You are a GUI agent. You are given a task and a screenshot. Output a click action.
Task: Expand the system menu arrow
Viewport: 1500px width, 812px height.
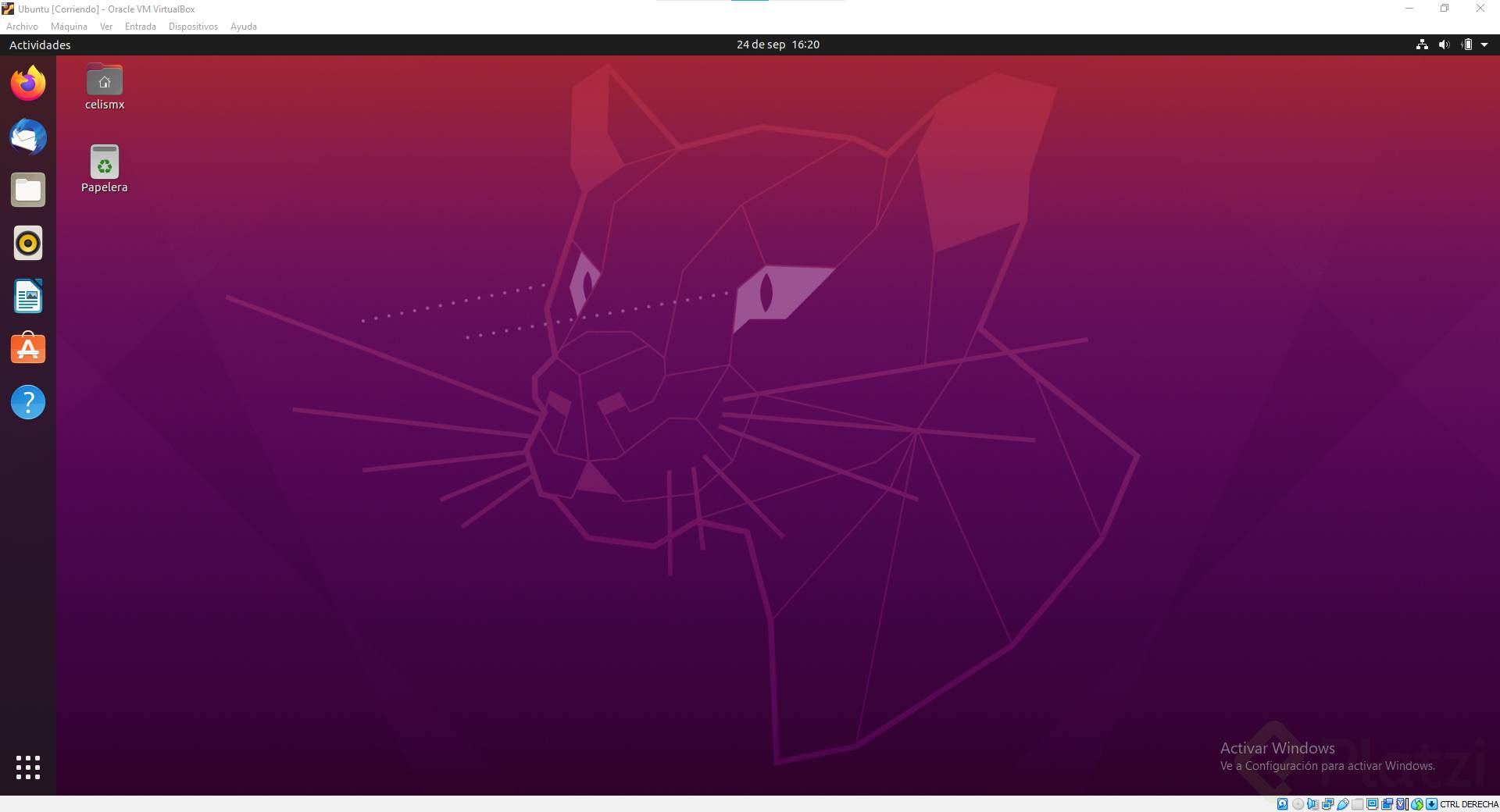(1484, 45)
